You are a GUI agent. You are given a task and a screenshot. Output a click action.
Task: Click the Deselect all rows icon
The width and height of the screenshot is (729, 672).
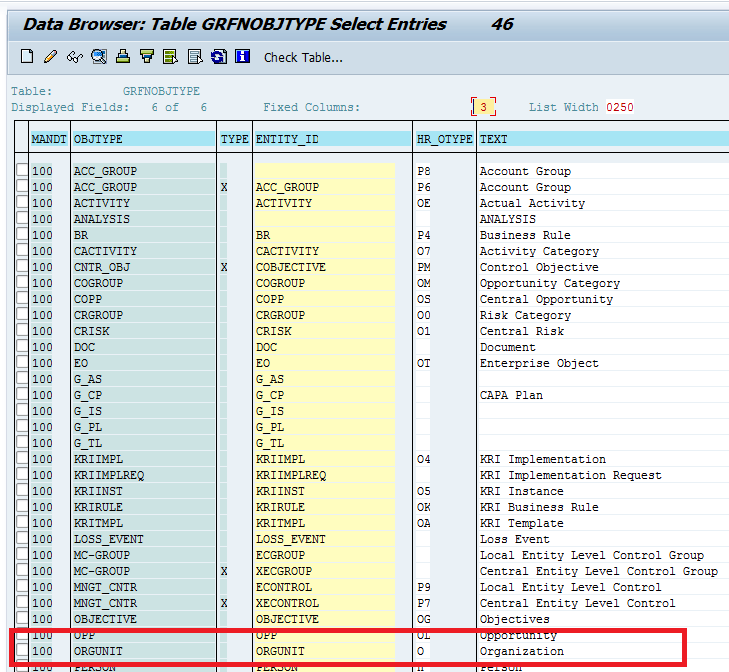pos(194,57)
